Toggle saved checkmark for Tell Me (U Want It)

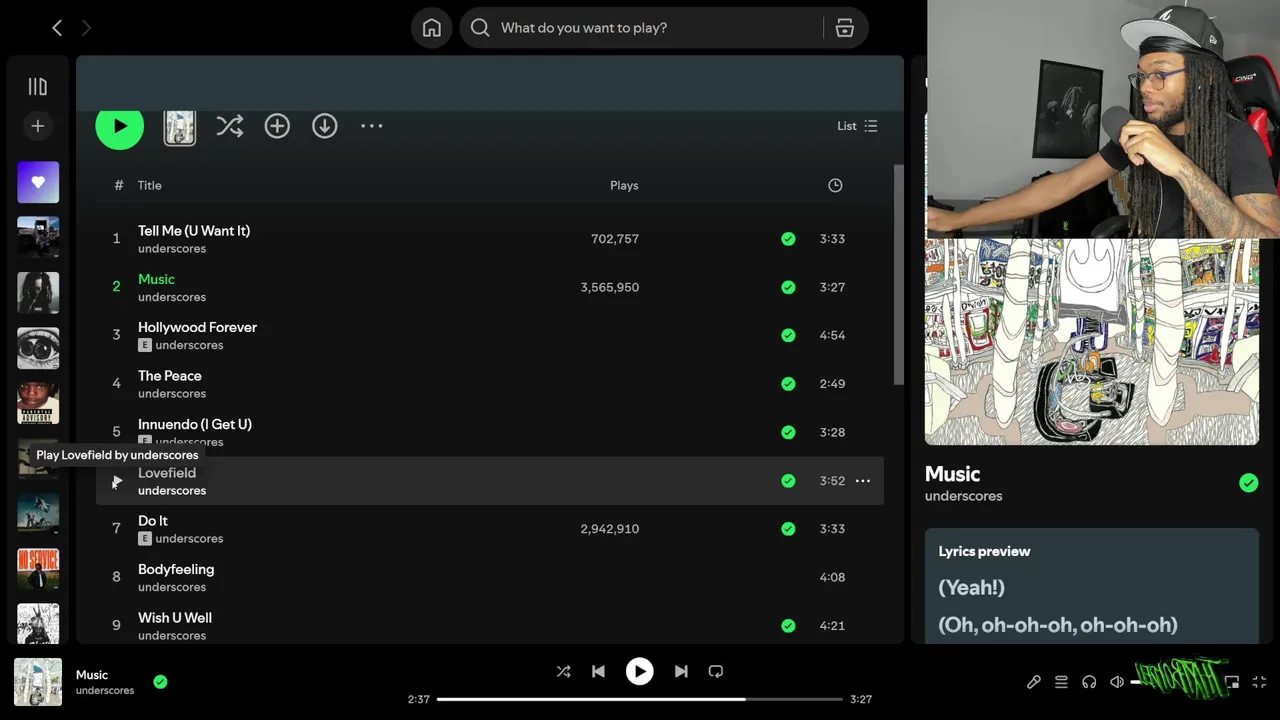[x=788, y=239]
